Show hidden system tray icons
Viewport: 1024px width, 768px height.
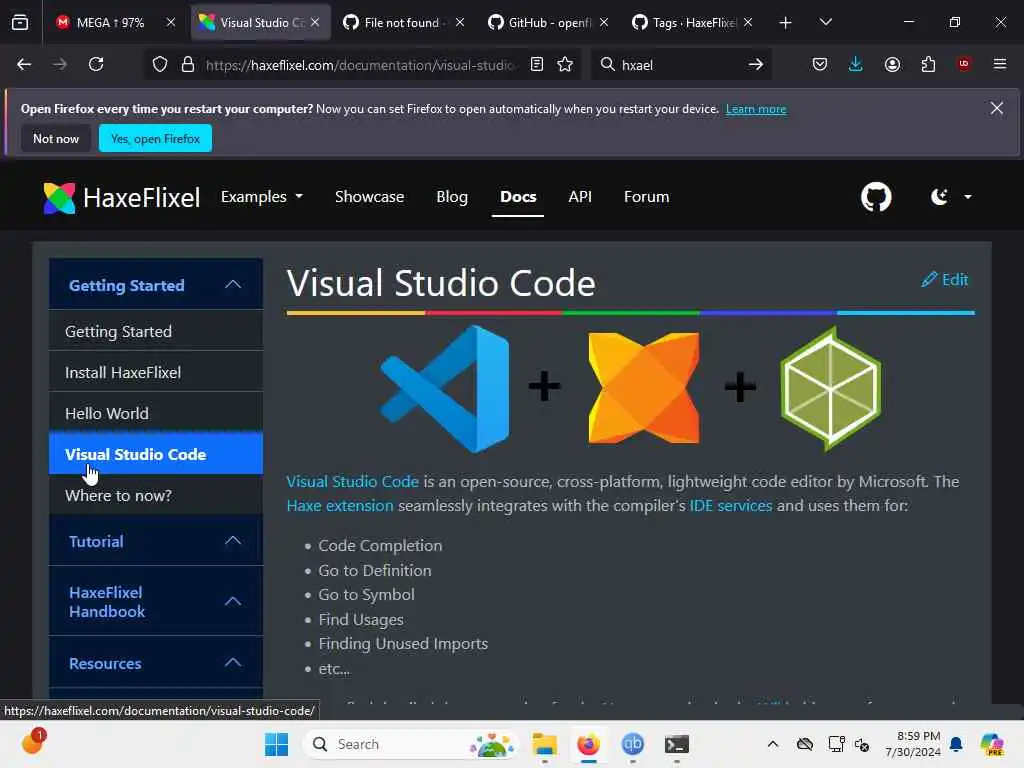[773, 744]
